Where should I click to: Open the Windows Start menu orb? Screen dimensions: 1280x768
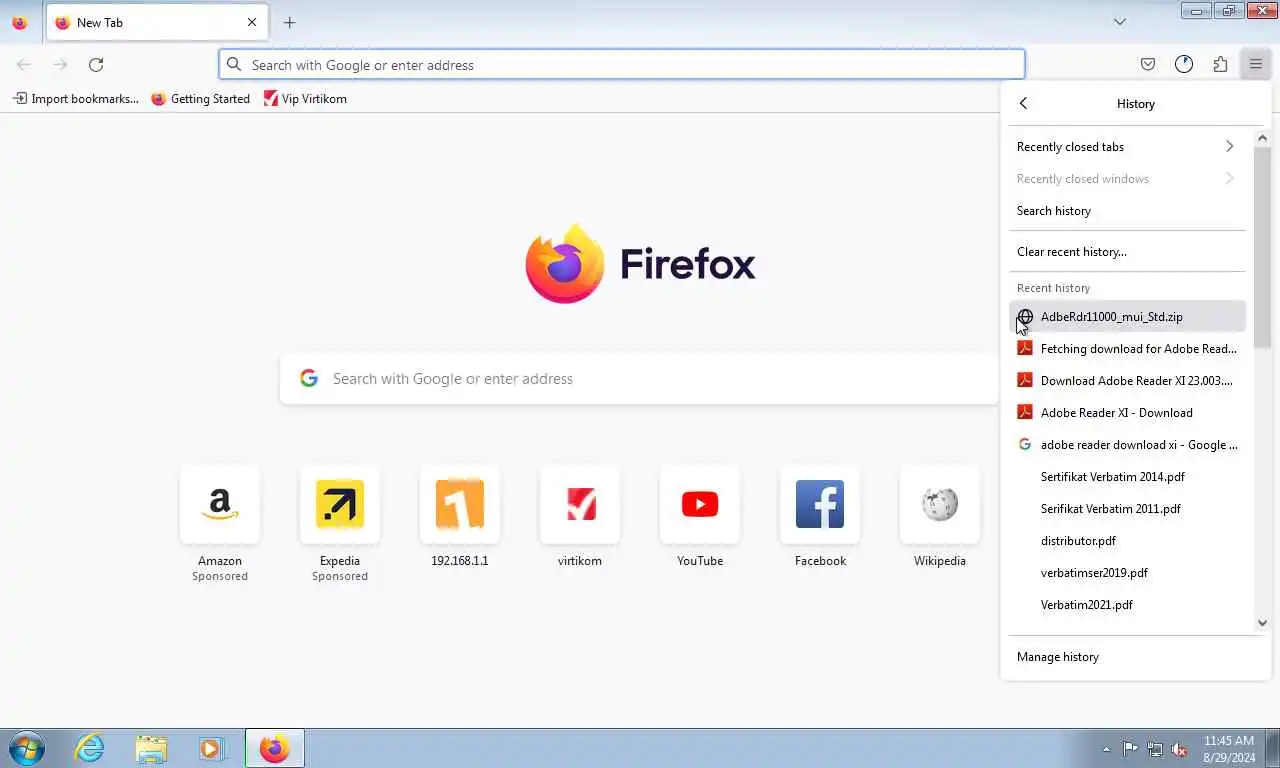27,748
